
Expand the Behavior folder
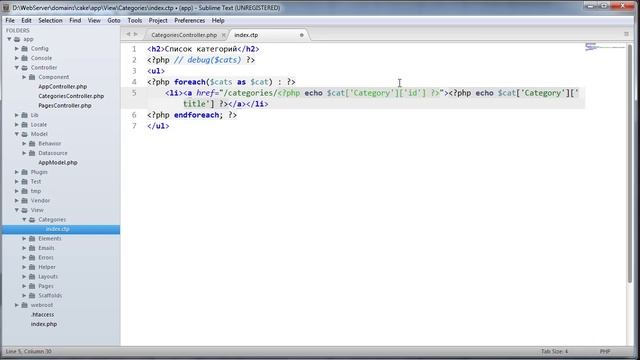pos(24,144)
